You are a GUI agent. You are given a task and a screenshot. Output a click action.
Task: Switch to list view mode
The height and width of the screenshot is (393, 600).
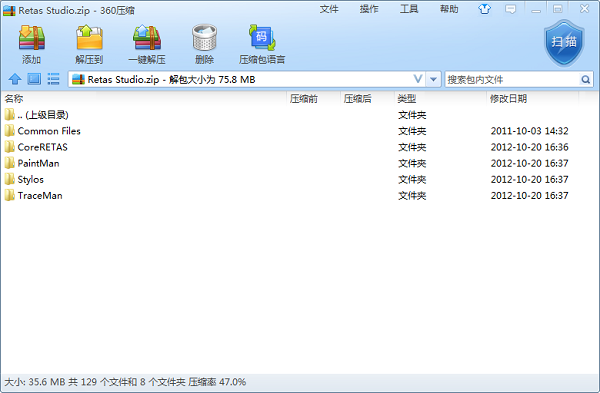(x=53, y=79)
